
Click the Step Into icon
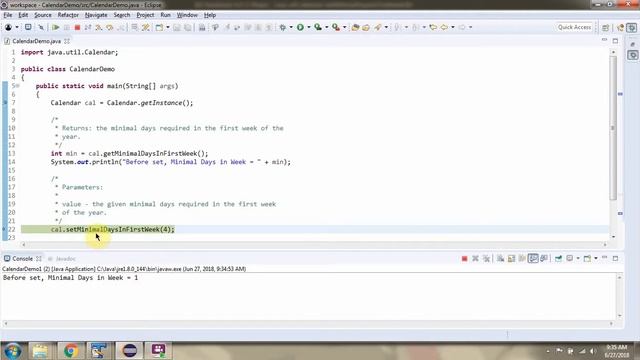(98, 27)
